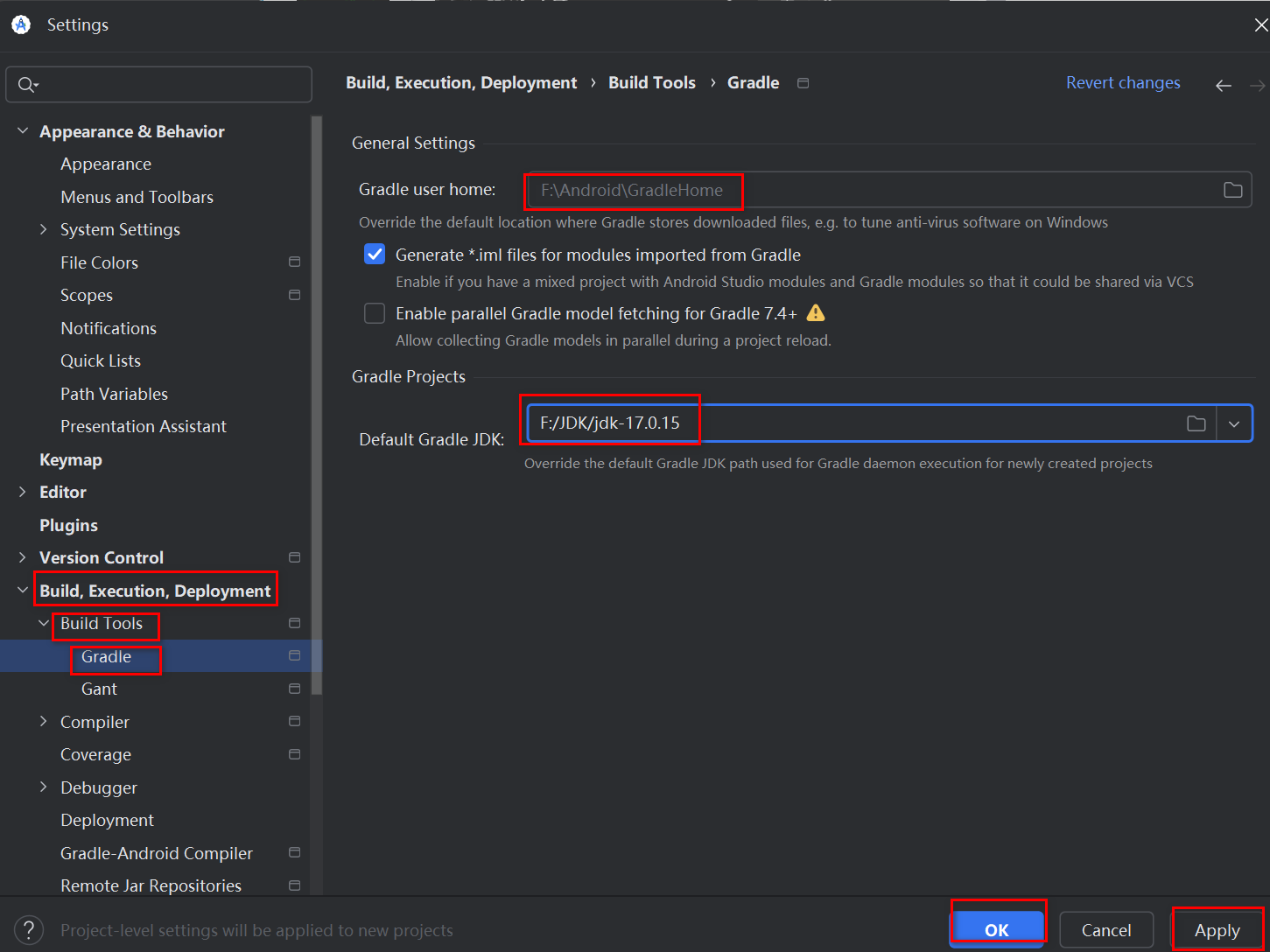Screen dimensions: 1270x952
Task: Enable parallel Gradle model fetching checkbox
Action: pyautogui.click(x=375, y=313)
